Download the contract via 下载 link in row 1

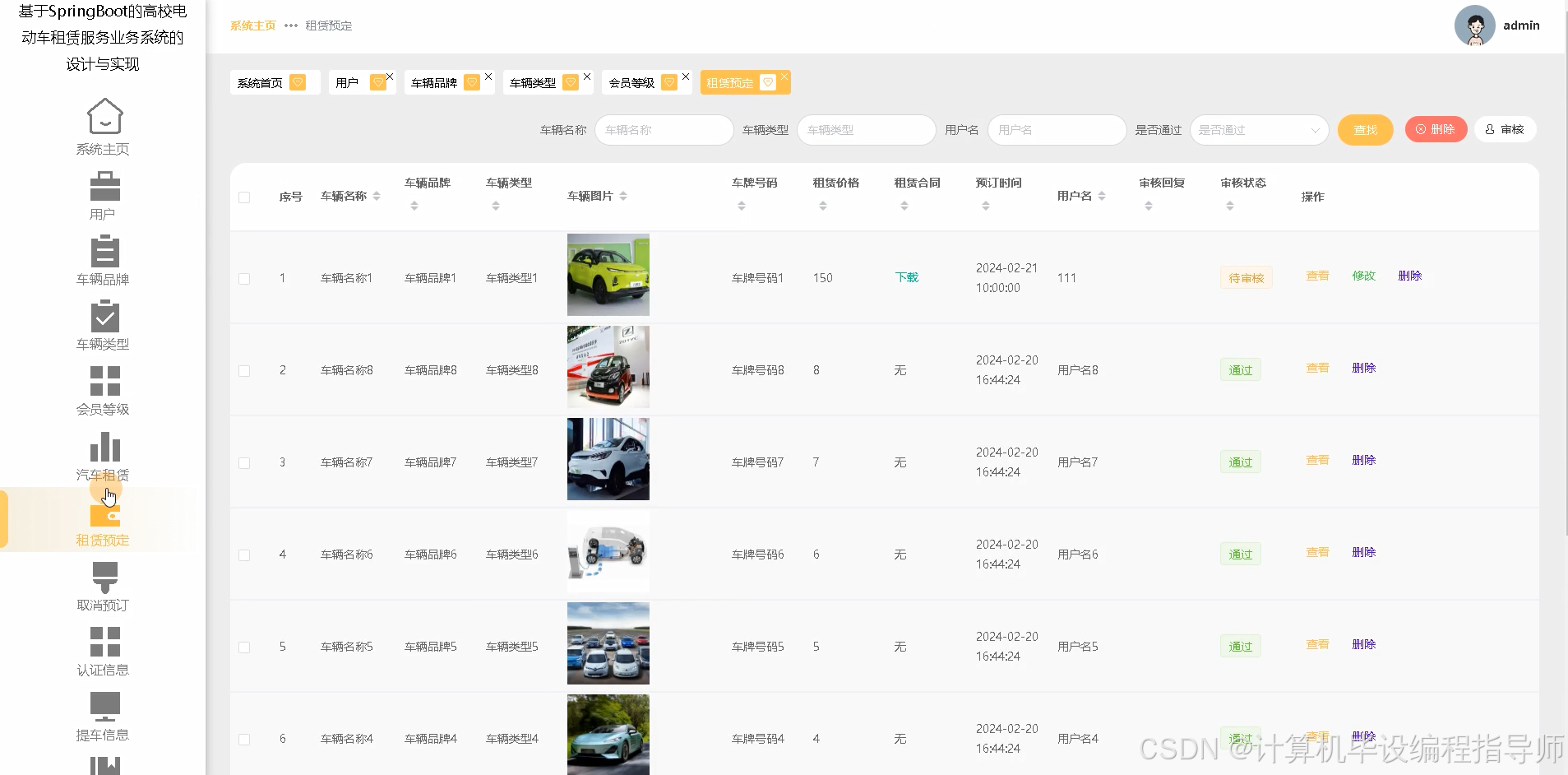click(906, 277)
